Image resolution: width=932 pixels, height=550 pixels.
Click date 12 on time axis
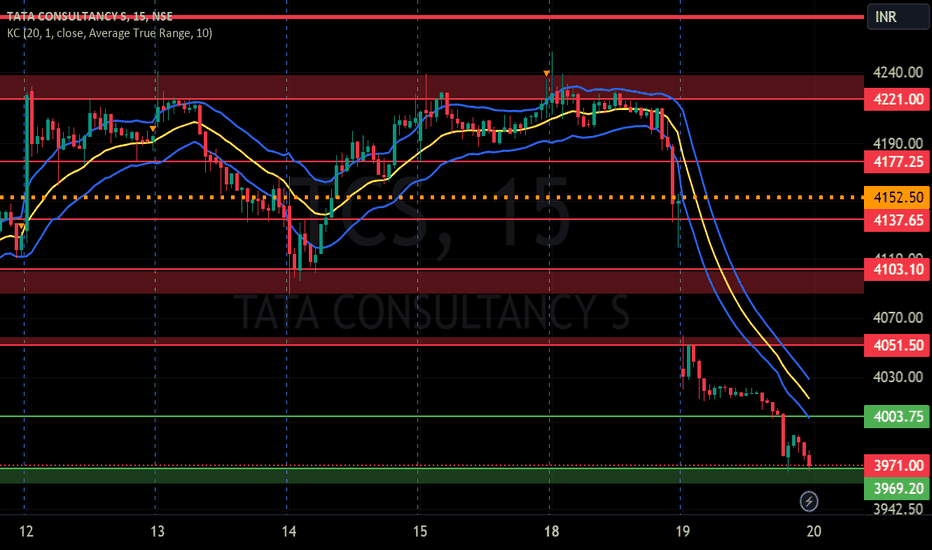coord(26,531)
